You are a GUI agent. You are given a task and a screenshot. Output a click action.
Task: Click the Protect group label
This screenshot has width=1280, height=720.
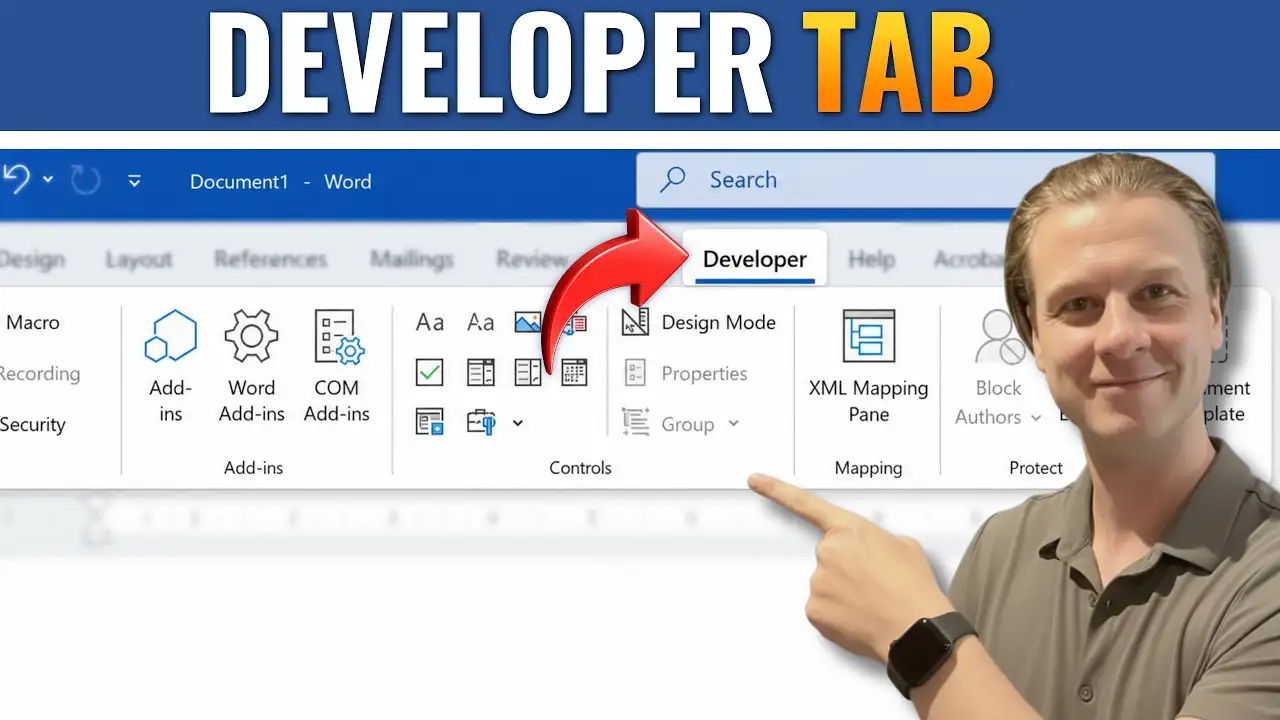(1036, 468)
